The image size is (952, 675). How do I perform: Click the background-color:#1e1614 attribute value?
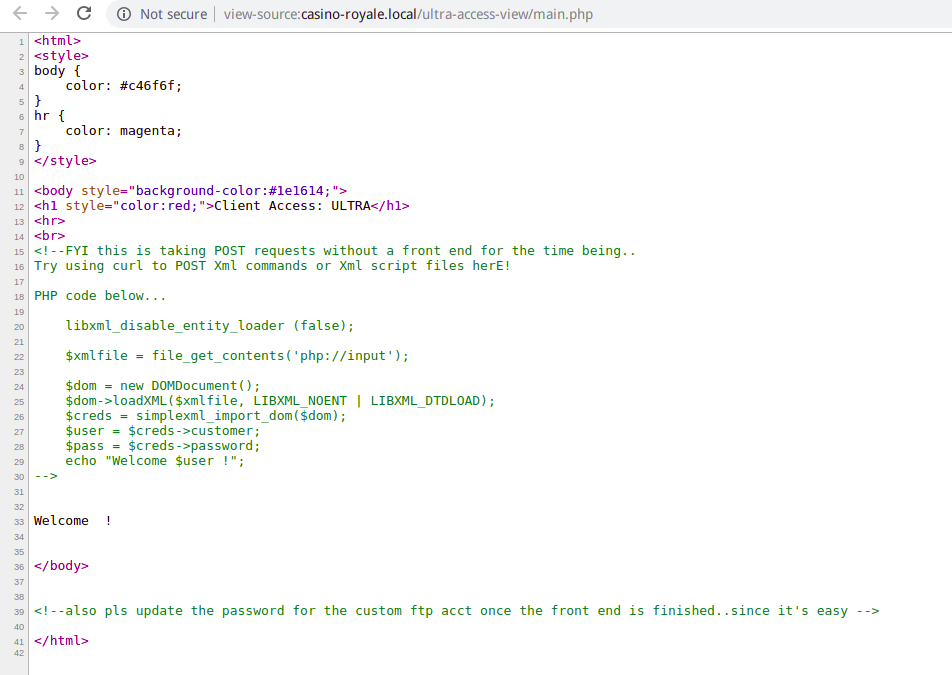233,191
